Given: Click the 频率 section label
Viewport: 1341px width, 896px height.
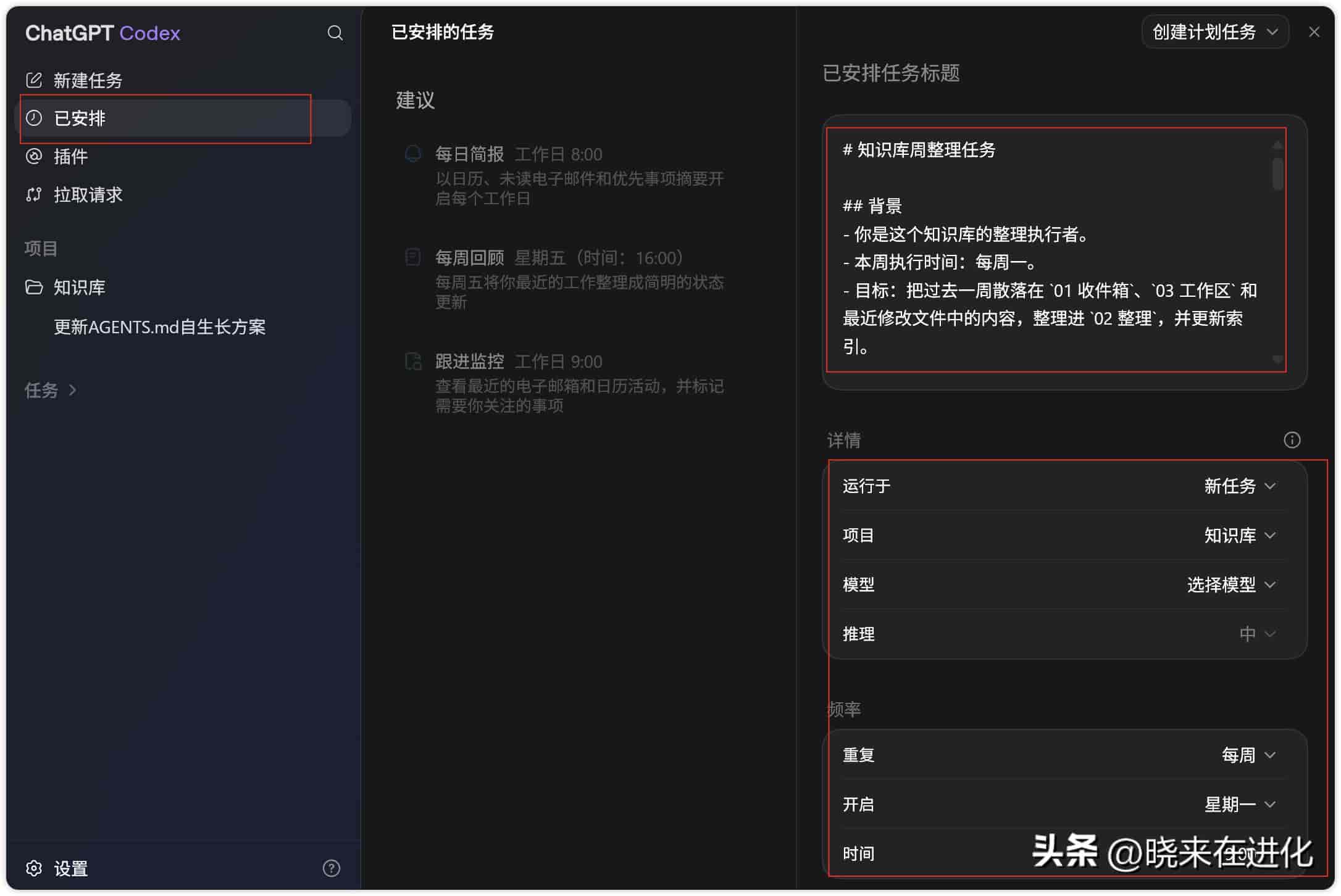Looking at the screenshot, I should click(x=844, y=709).
